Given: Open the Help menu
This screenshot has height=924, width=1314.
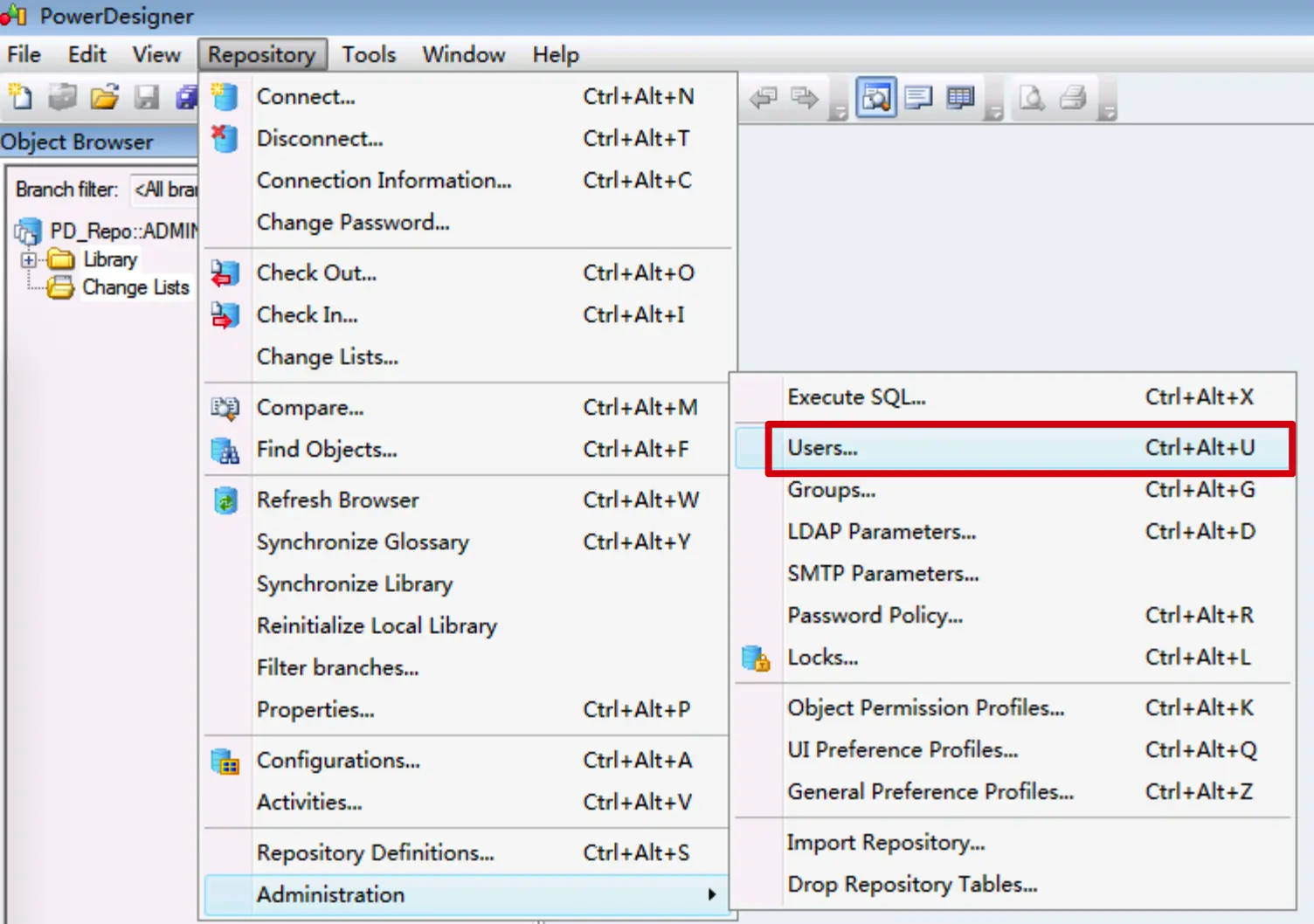Looking at the screenshot, I should 556,54.
